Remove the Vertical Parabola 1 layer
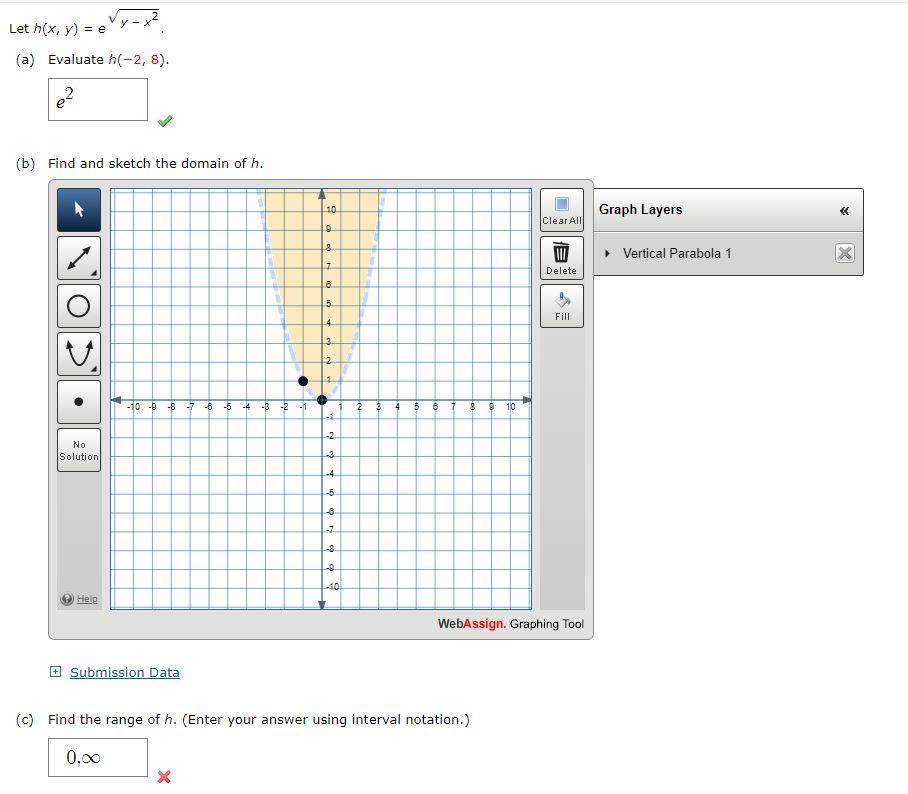This screenshot has height=794, width=908. click(x=844, y=253)
